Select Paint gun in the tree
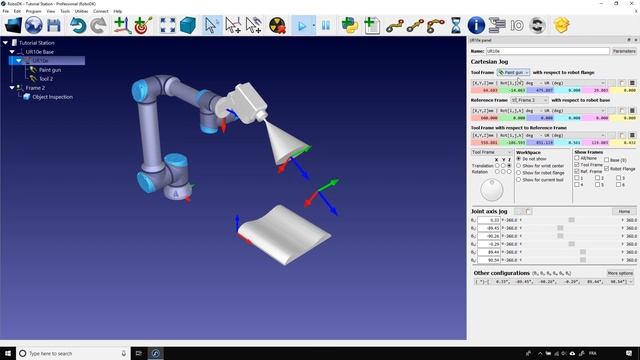This screenshot has height=360, width=640. tap(50, 70)
